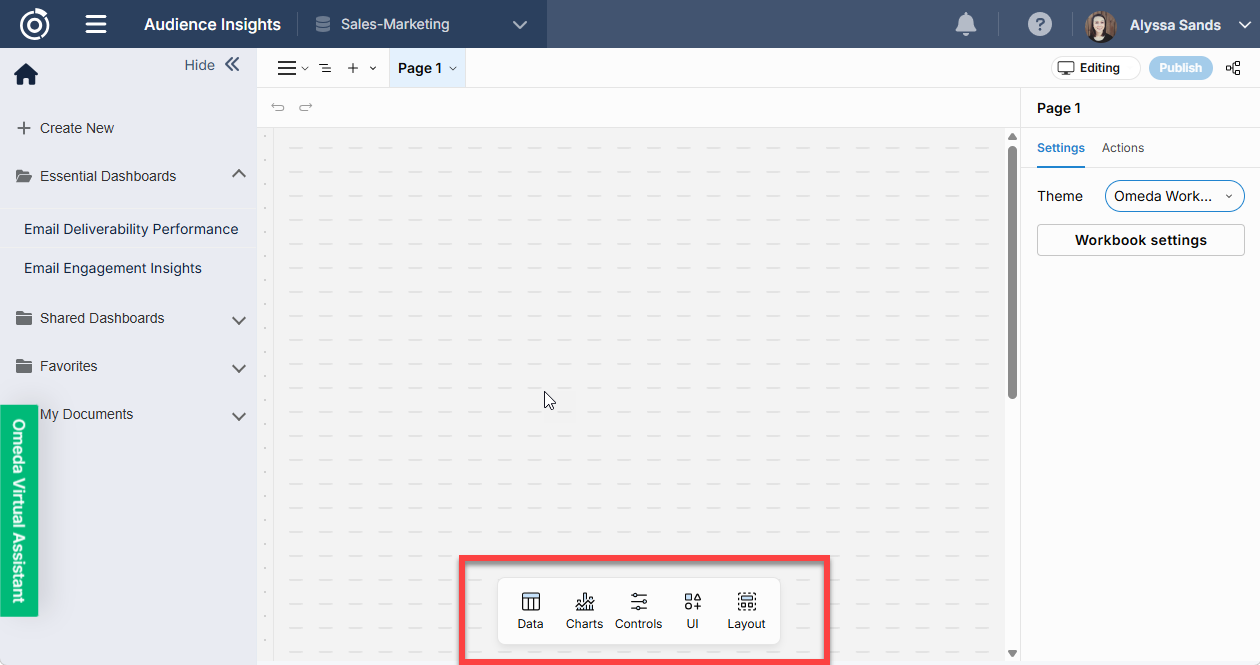Switch to the Actions tab

pyautogui.click(x=1122, y=148)
